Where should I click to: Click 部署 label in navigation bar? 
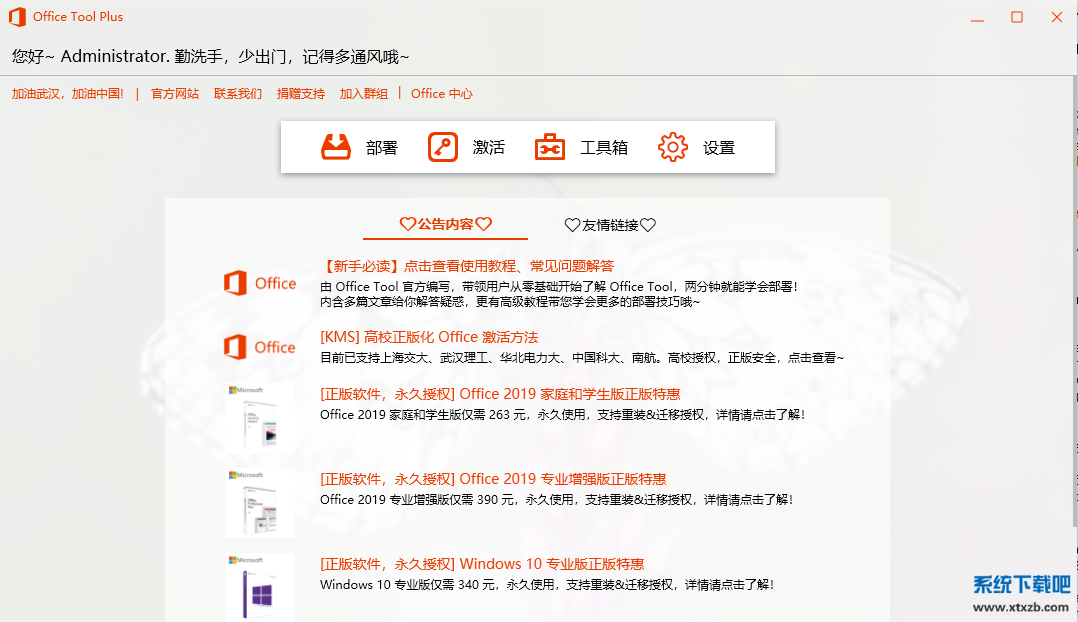[382, 148]
